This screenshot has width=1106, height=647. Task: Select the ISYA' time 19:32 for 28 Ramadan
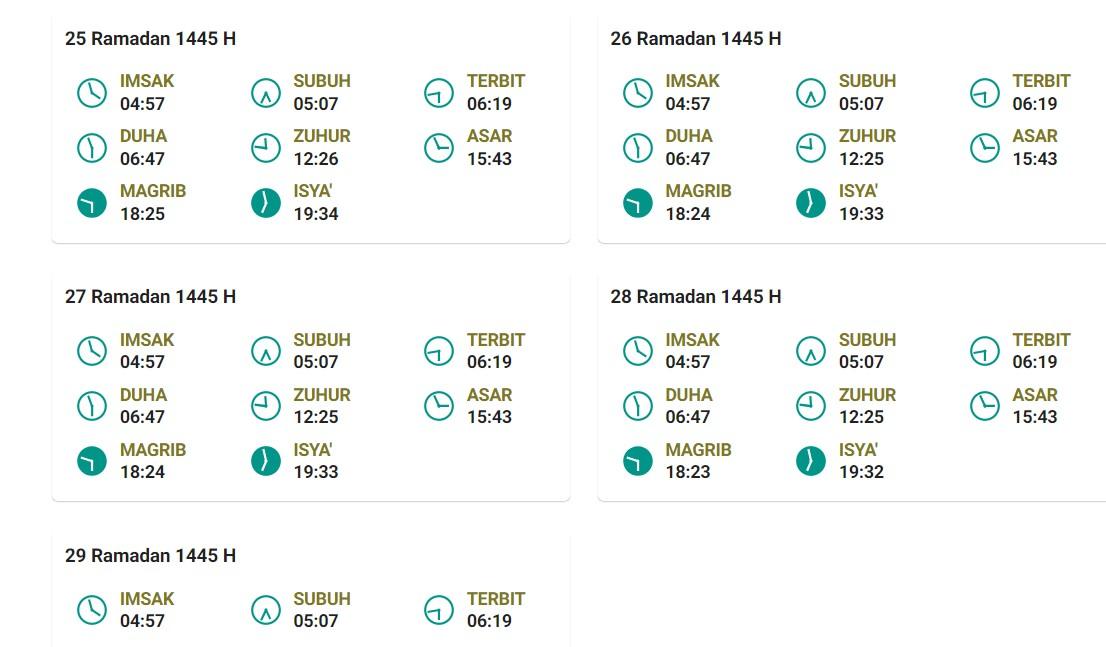861,471
